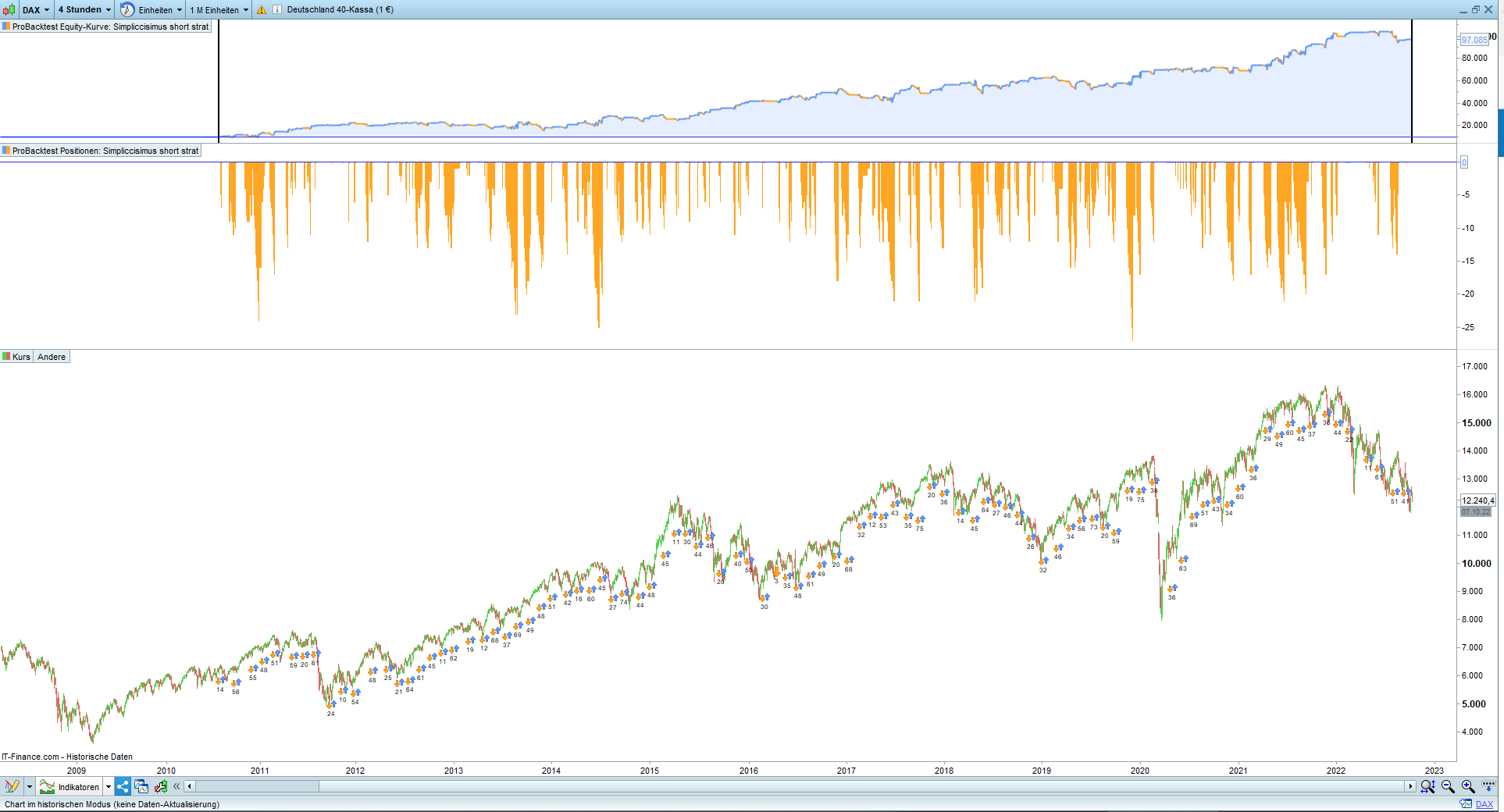Click the 12.240,4 current price label

tap(1477, 500)
